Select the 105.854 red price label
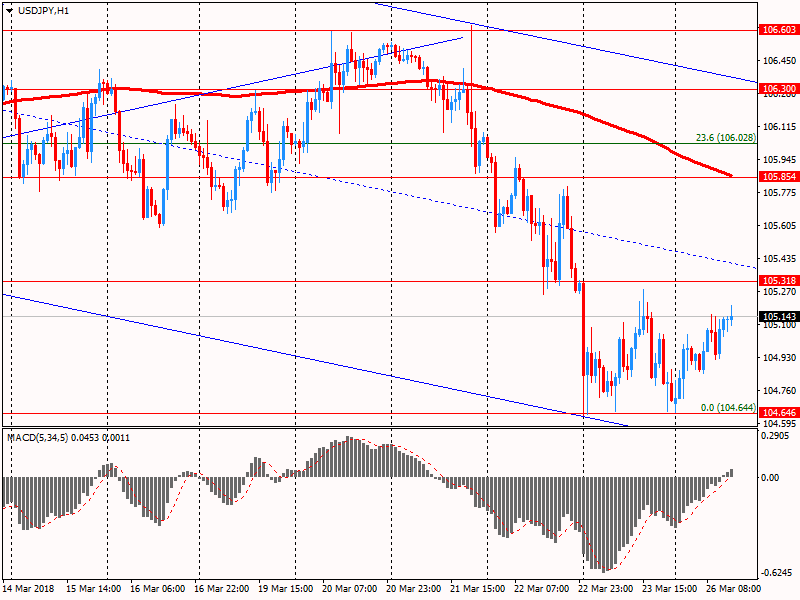This screenshot has width=800, height=600. (779, 177)
